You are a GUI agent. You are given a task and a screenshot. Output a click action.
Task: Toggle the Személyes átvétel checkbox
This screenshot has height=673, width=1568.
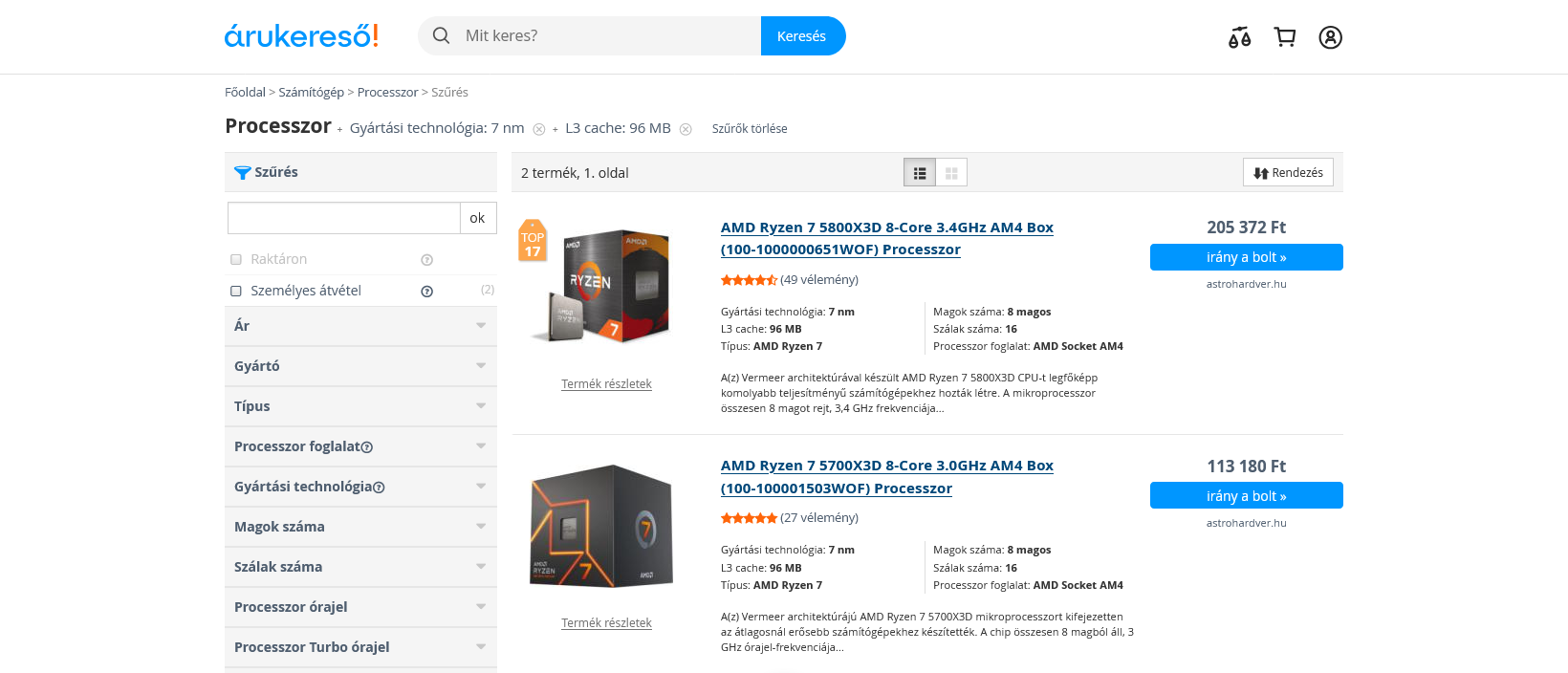click(236, 291)
